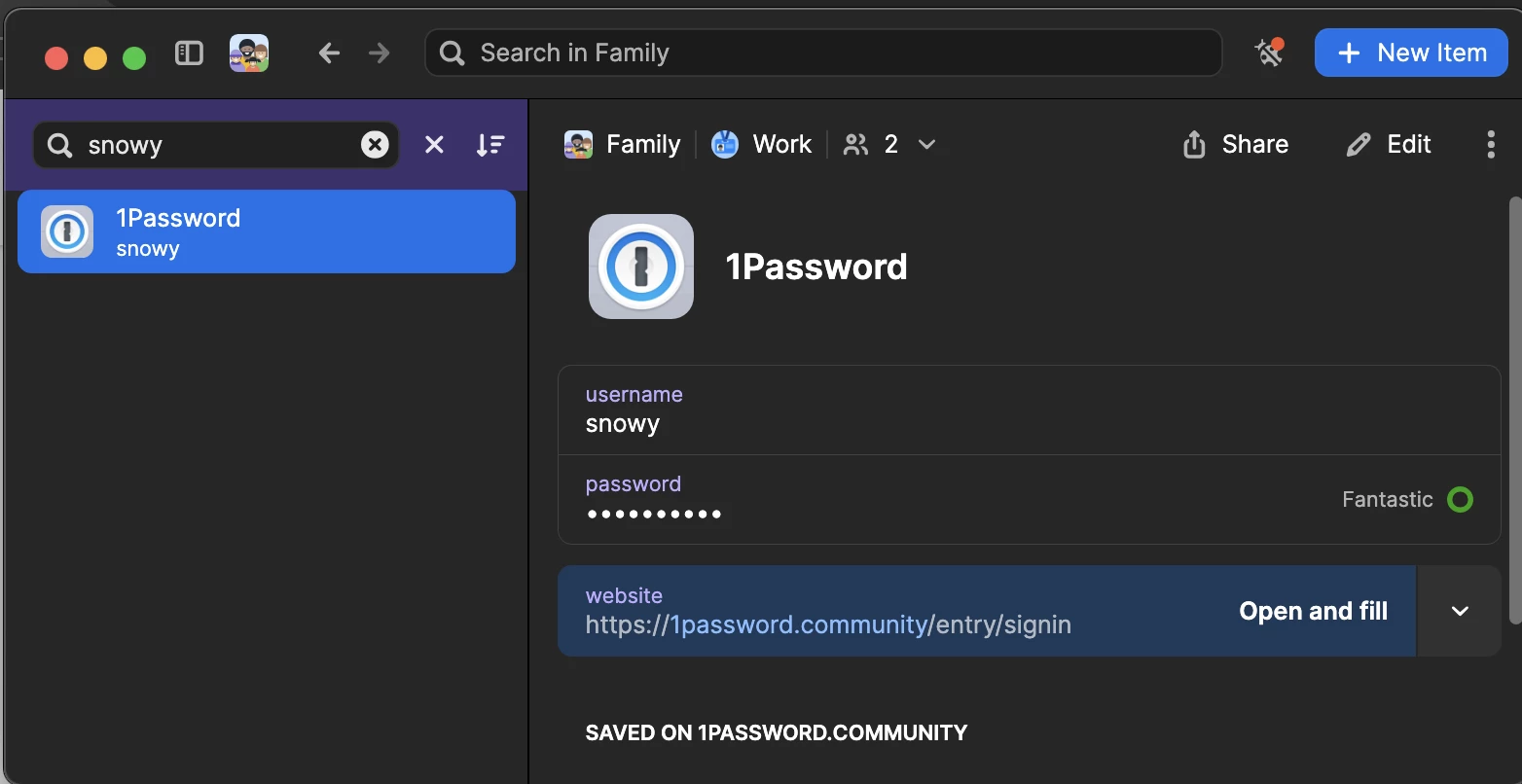Open Watchtower notifications icon with red dot
Screen dimensions: 1522x784
1269,53
